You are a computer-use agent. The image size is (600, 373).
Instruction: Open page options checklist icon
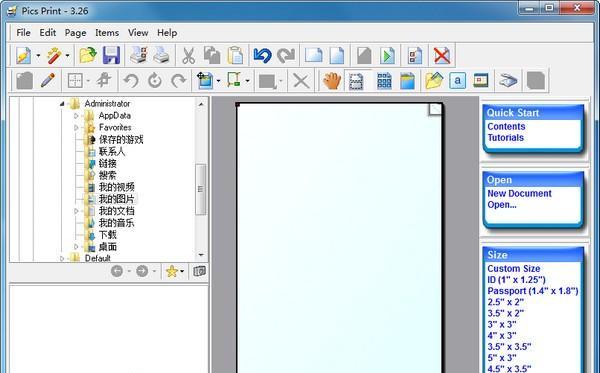pyautogui.click(x=415, y=56)
